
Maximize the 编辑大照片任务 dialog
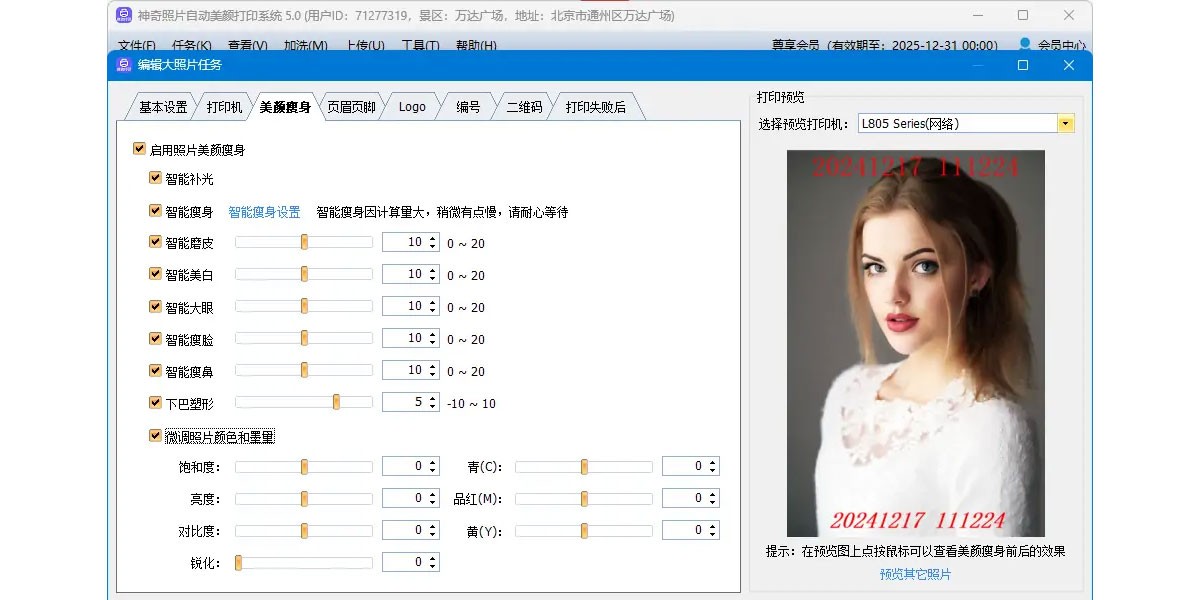(x=1022, y=65)
